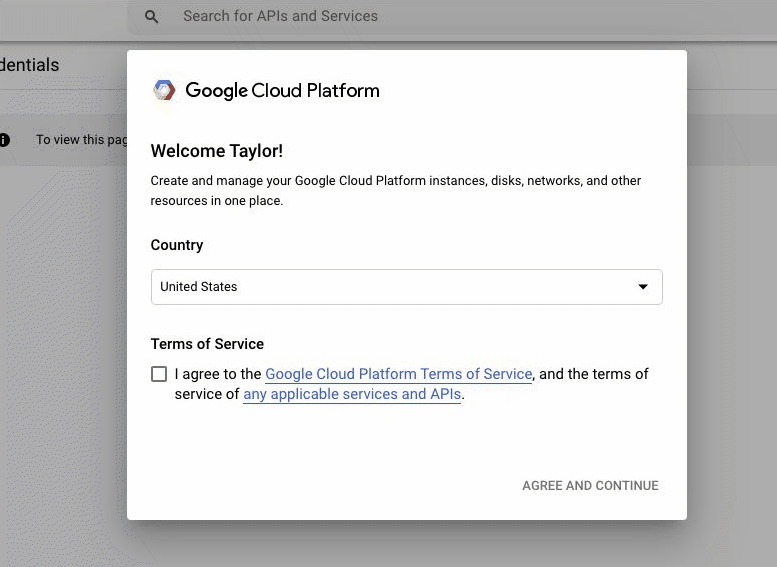Open Google Cloud Platform Terms of Service link
The image size is (777, 567).
(x=398, y=374)
